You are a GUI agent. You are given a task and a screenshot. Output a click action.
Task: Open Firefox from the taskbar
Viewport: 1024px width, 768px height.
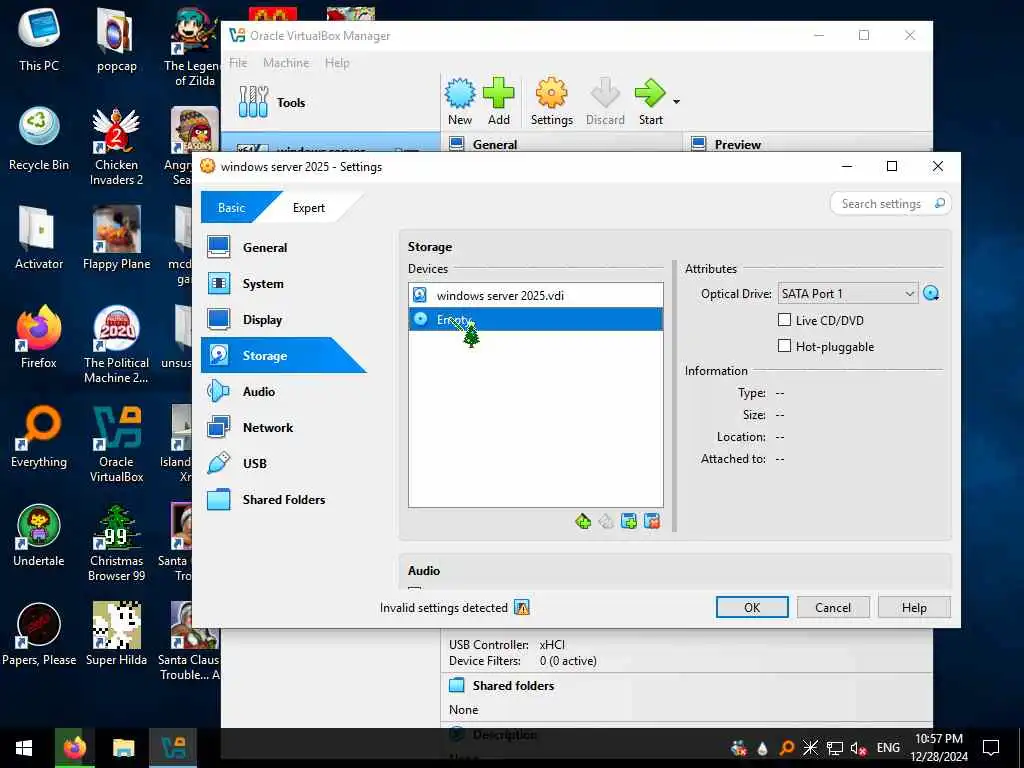pos(74,748)
